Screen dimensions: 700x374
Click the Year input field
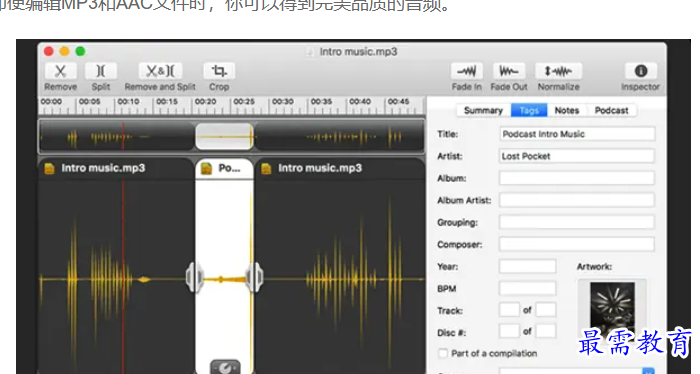point(527,266)
